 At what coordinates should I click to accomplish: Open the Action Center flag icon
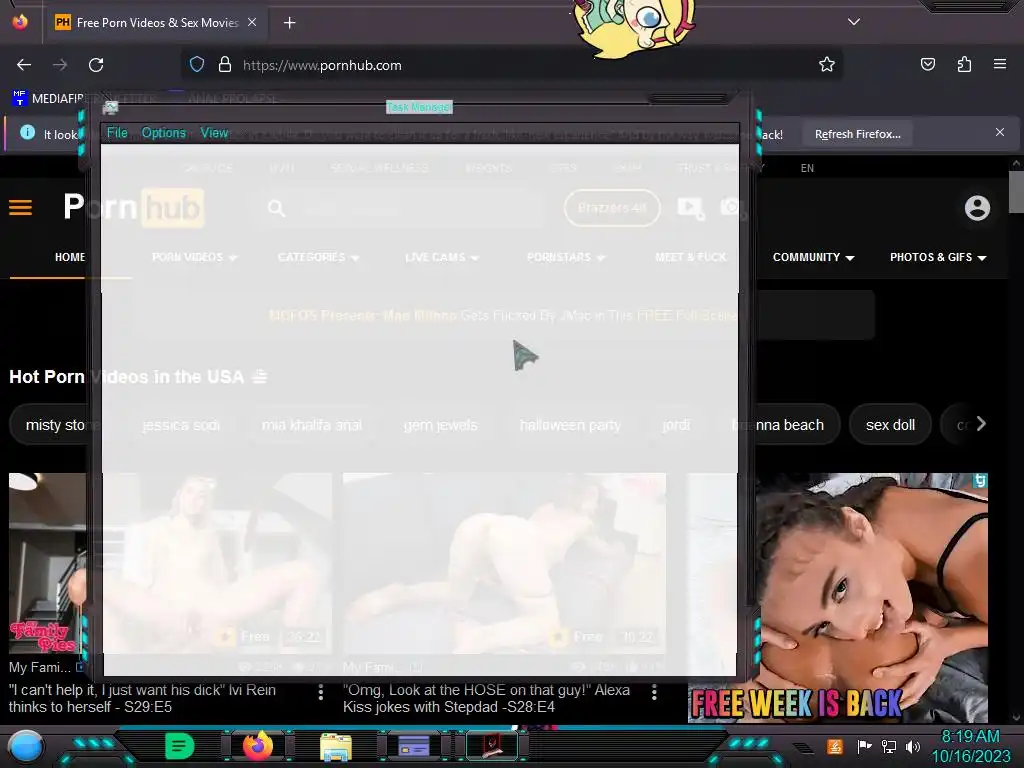tap(864, 746)
